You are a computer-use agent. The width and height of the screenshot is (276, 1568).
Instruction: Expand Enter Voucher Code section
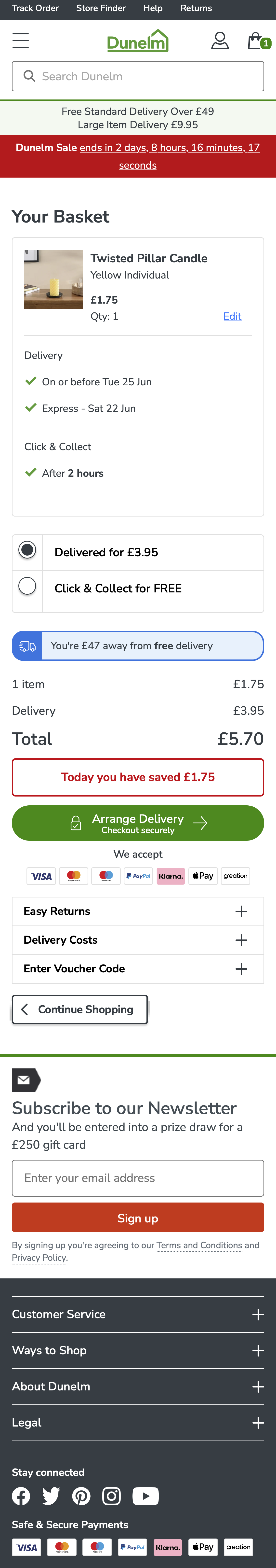point(138,968)
